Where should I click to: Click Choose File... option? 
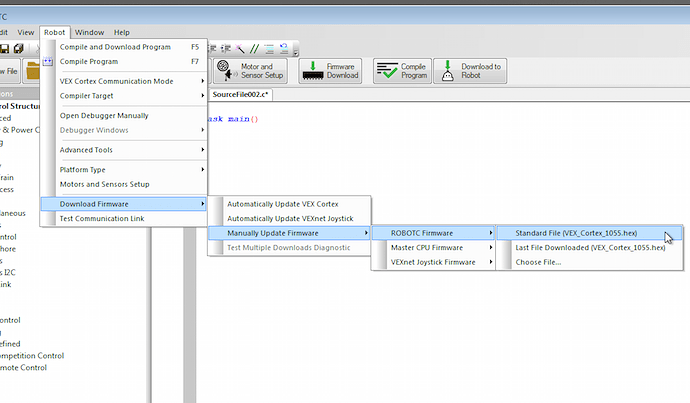pos(590,262)
